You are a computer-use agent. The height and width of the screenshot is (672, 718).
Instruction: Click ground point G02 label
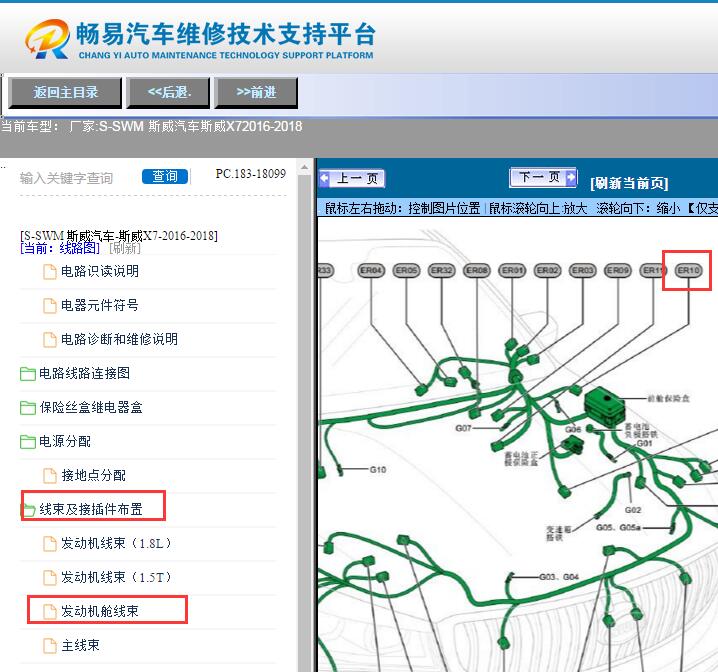click(x=633, y=510)
